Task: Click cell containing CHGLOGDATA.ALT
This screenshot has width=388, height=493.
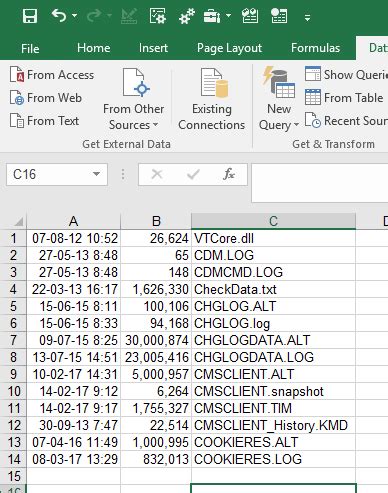Action: pos(273,340)
